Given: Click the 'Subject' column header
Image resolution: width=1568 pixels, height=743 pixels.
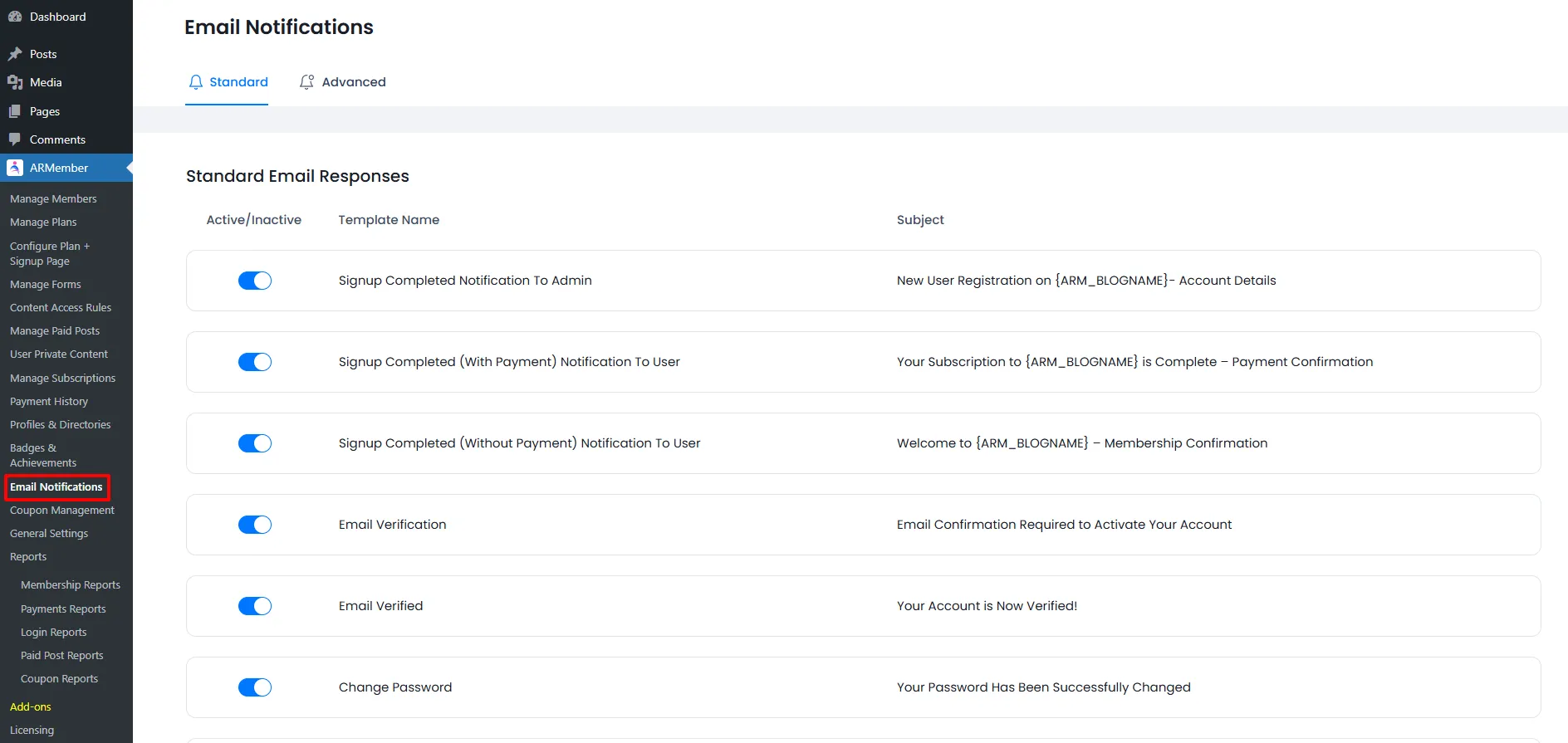Looking at the screenshot, I should click(920, 220).
